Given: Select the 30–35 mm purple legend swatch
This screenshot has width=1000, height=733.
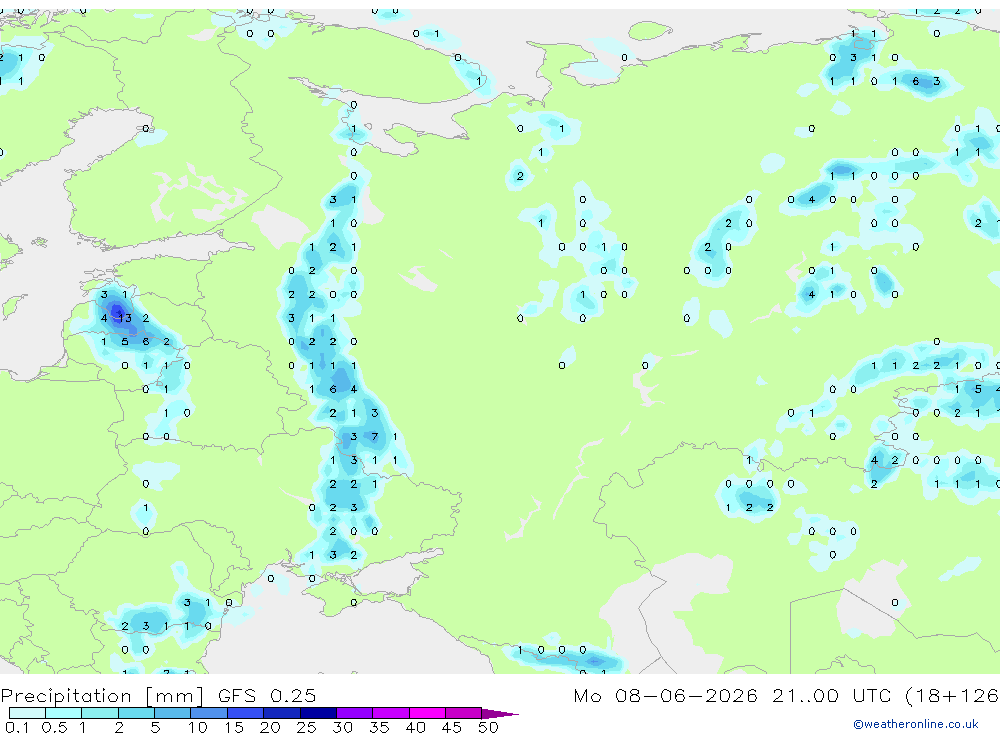Looking at the screenshot, I should point(355,713).
